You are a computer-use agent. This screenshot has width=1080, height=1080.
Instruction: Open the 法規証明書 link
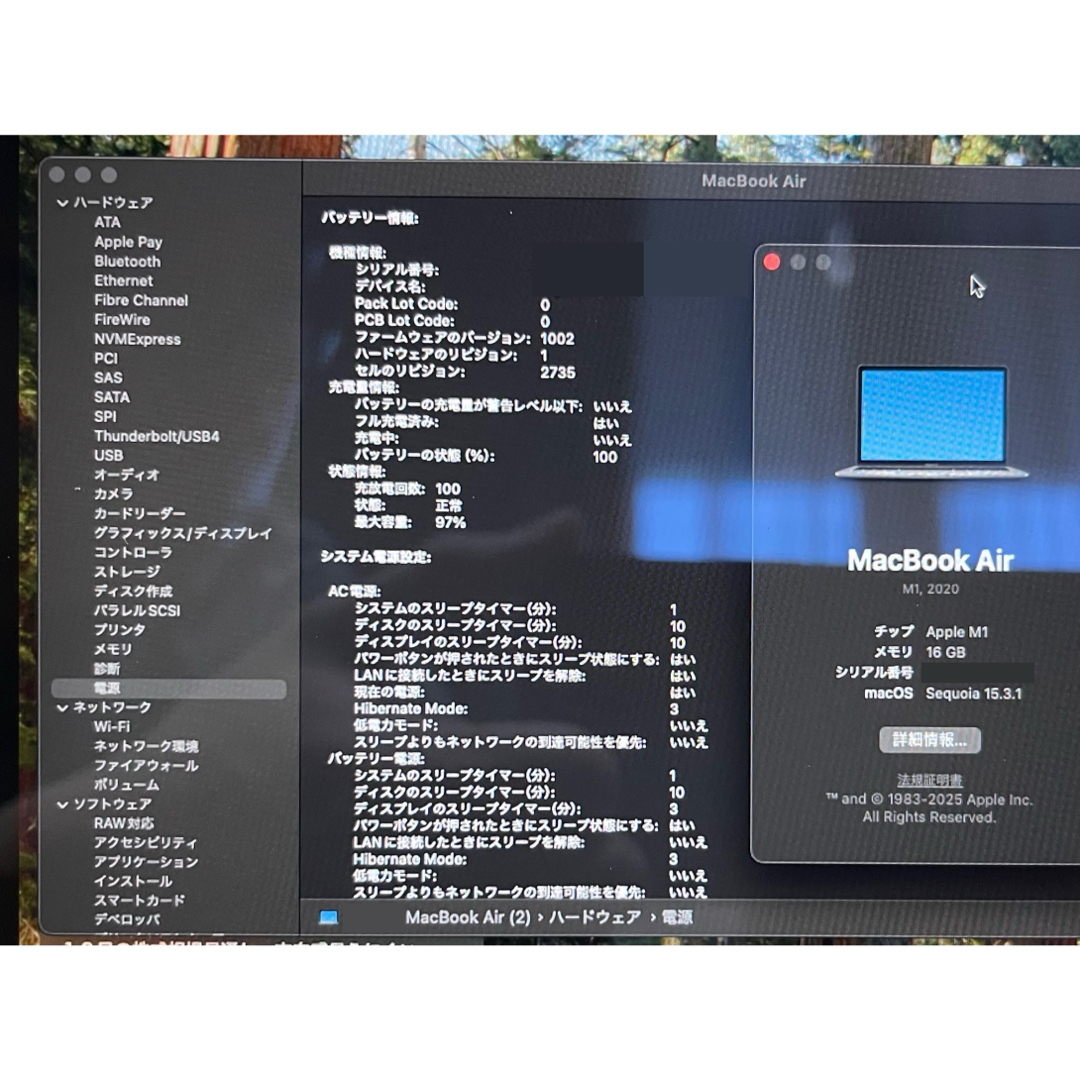(x=930, y=780)
